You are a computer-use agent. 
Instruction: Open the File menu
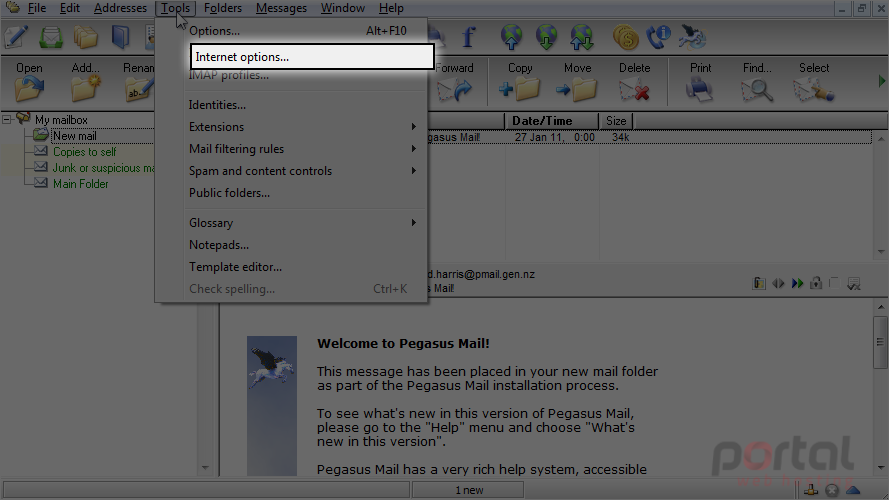point(37,8)
